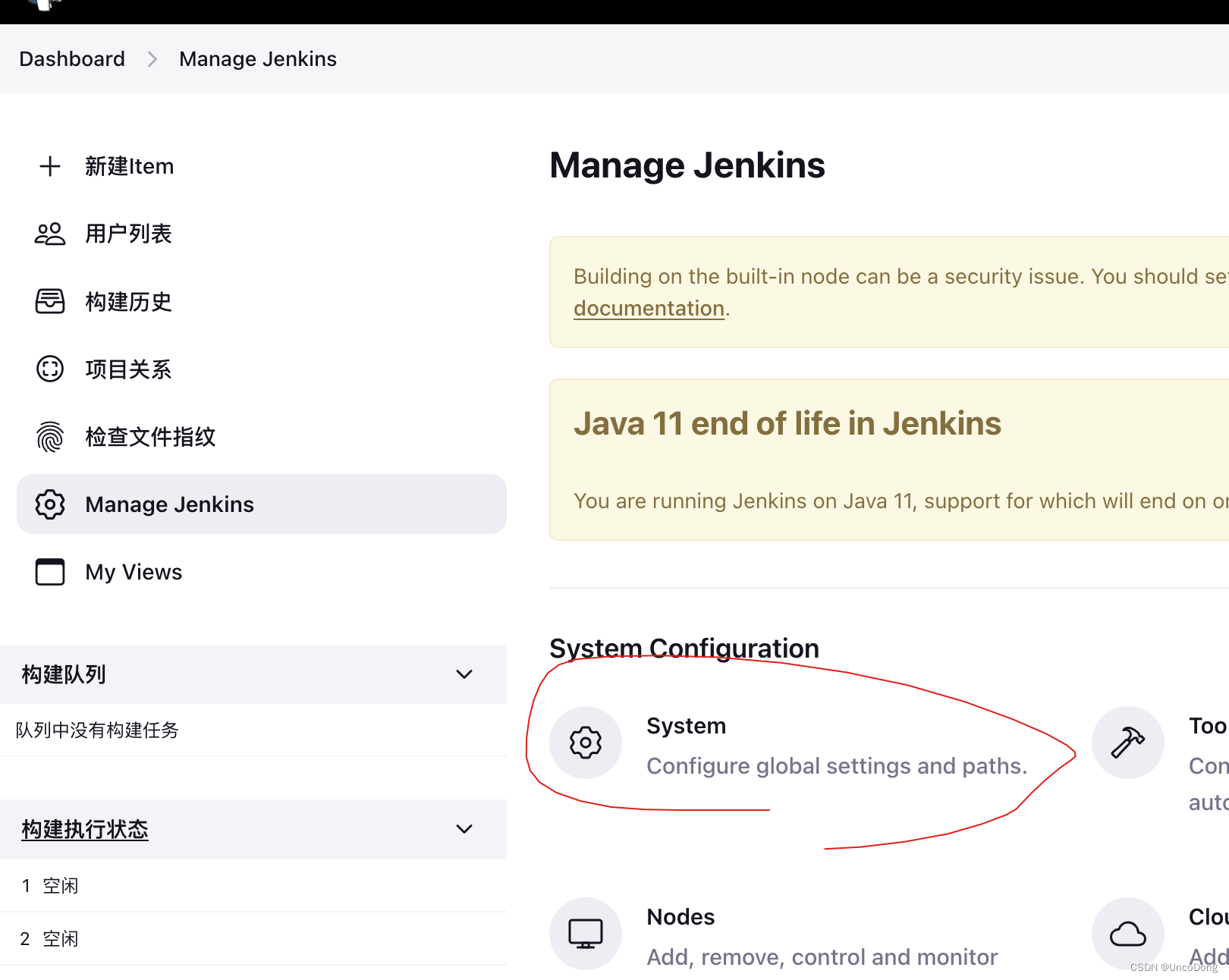
Task: Click the plus icon for 新建Item
Action: click(50, 166)
